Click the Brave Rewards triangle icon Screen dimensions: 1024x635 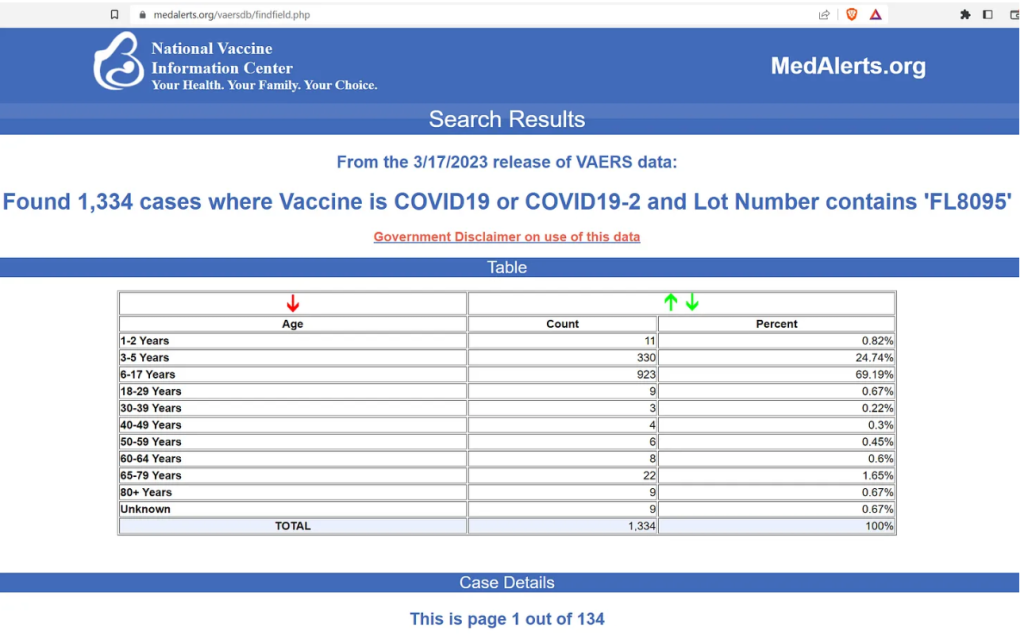tap(876, 15)
